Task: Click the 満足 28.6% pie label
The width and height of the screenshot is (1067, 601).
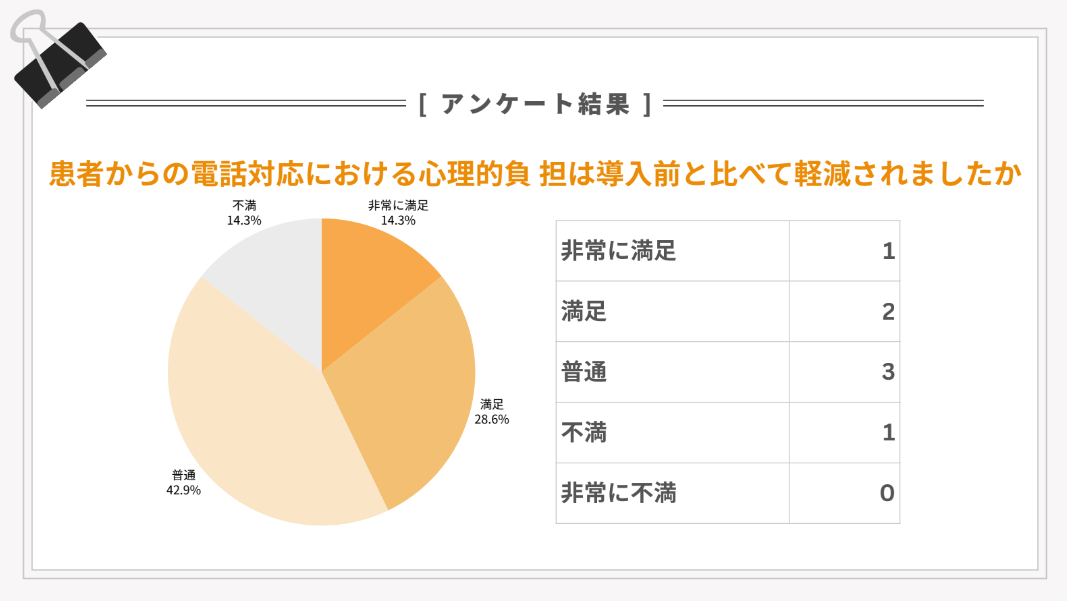Action: pyautogui.click(x=491, y=412)
